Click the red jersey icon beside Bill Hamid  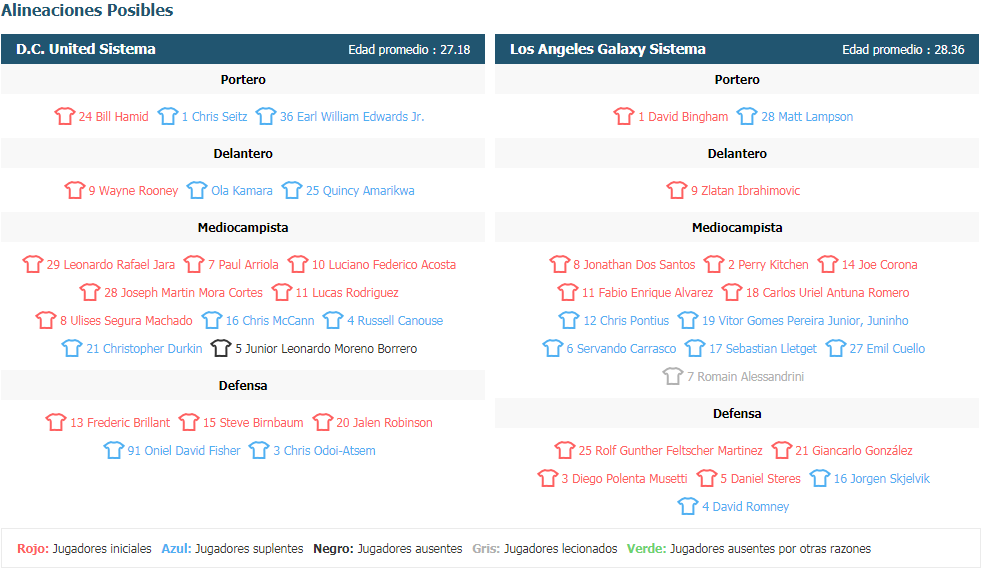pos(65,116)
